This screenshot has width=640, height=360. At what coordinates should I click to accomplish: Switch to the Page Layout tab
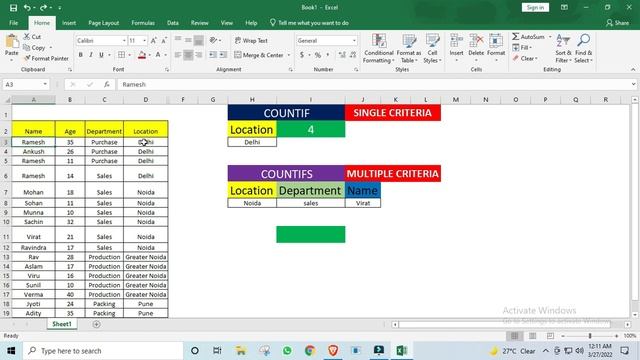point(104,23)
